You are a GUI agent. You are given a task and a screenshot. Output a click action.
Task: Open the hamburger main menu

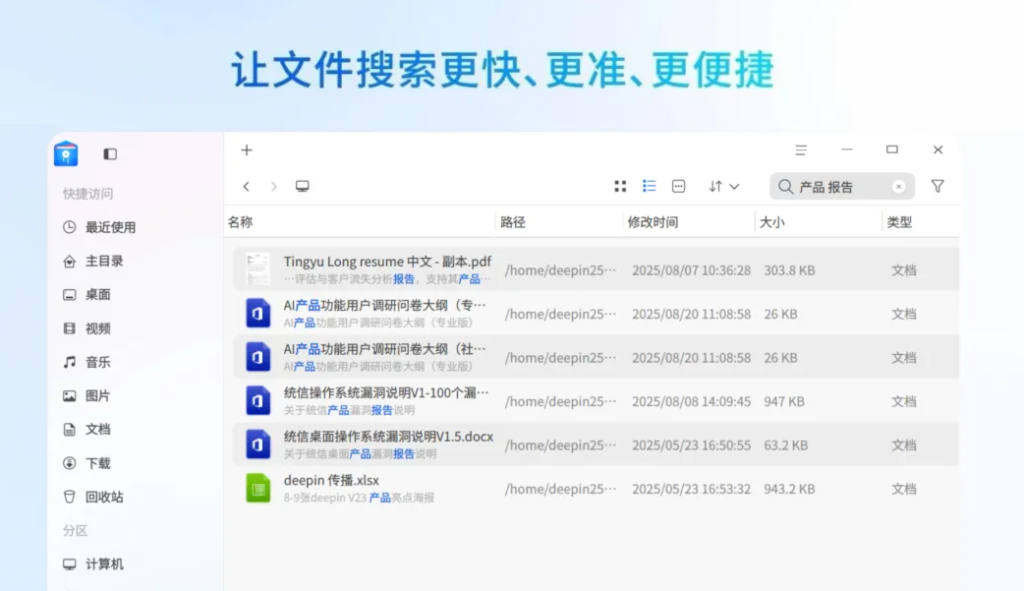pos(801,150)
